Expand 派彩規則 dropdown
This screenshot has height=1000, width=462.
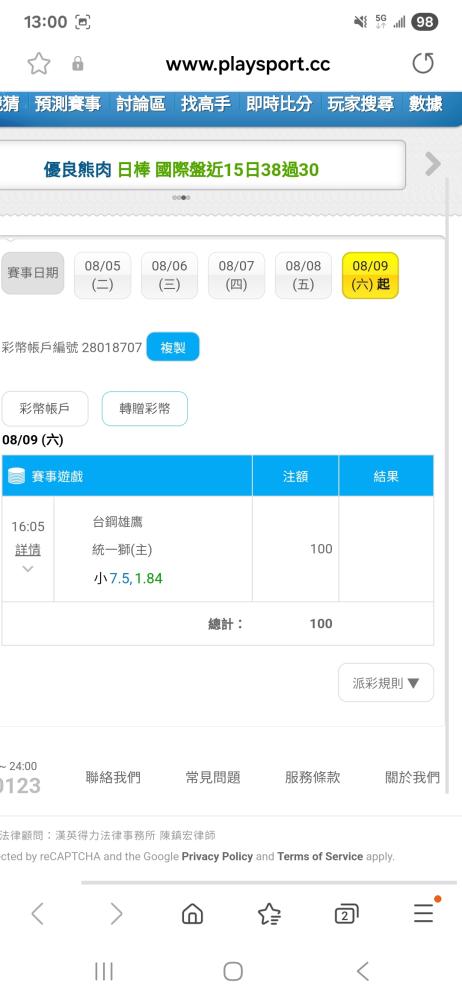tap(386, 683)
